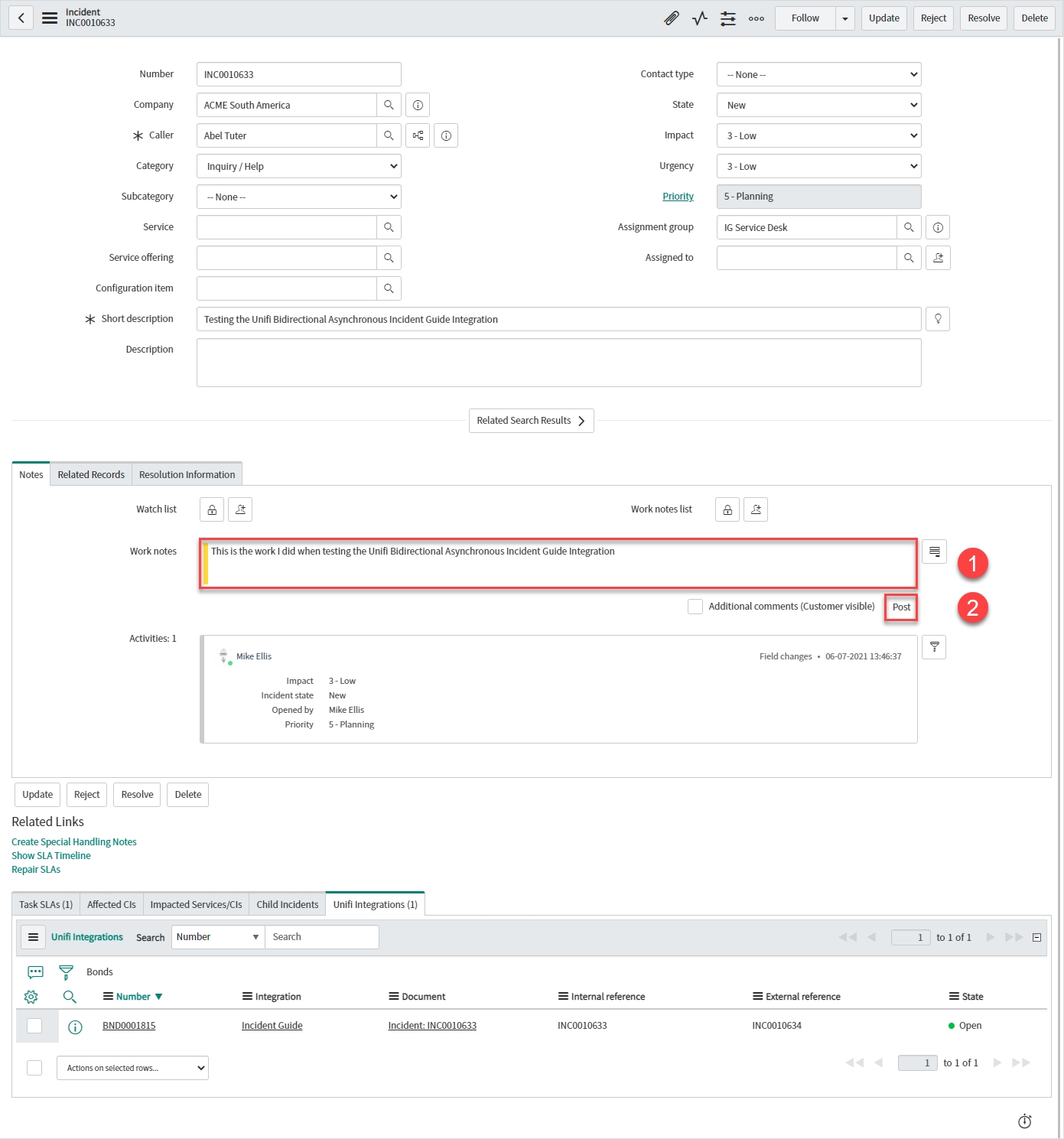Open the Task SLAs tab
1064x1139 pixels.
[x=46, y=904]
